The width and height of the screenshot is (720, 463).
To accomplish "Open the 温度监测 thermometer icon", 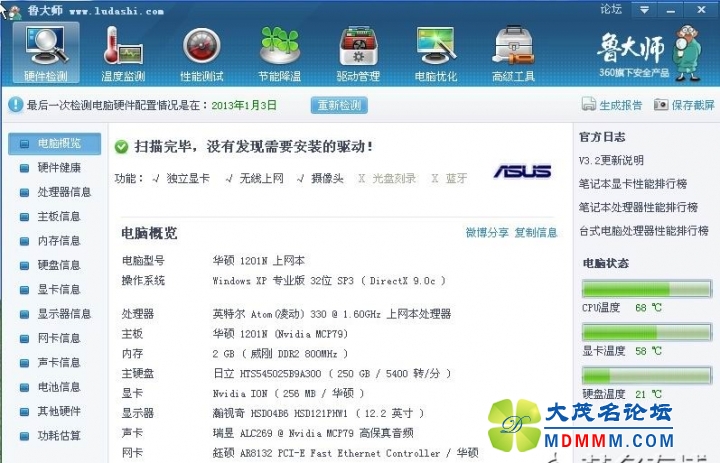I will click(123, 53).
